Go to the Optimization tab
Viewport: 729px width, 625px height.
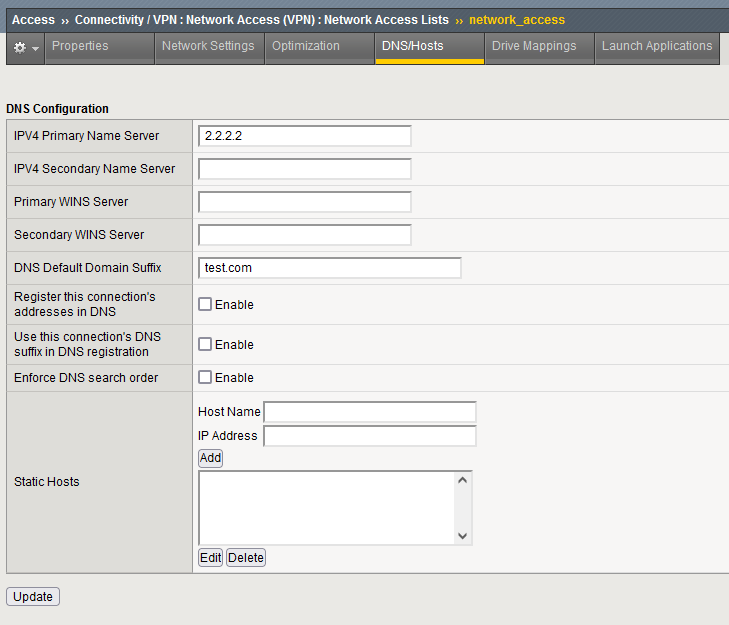(306, 46)
